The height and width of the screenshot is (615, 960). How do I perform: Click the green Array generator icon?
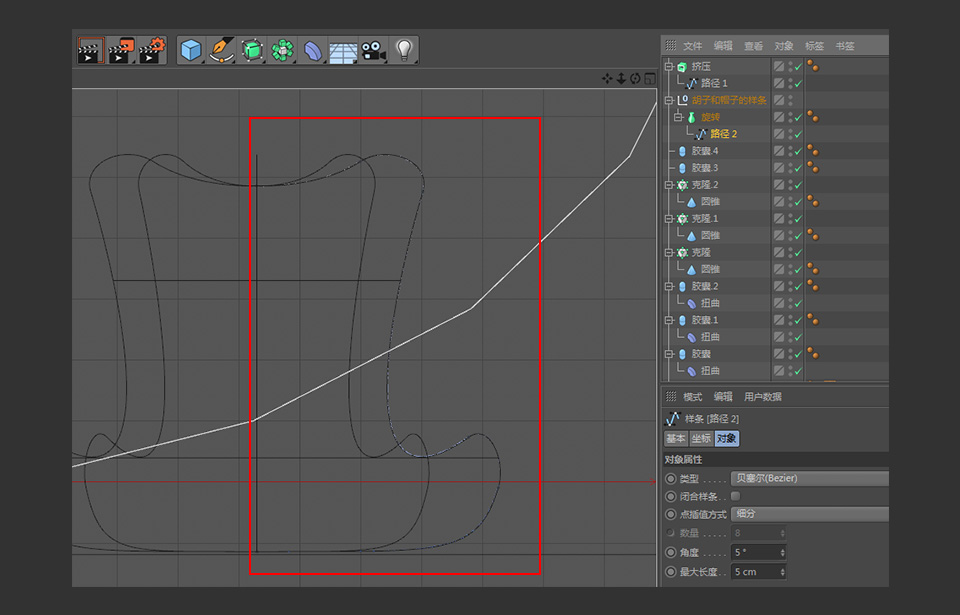(x=282, y=50)
